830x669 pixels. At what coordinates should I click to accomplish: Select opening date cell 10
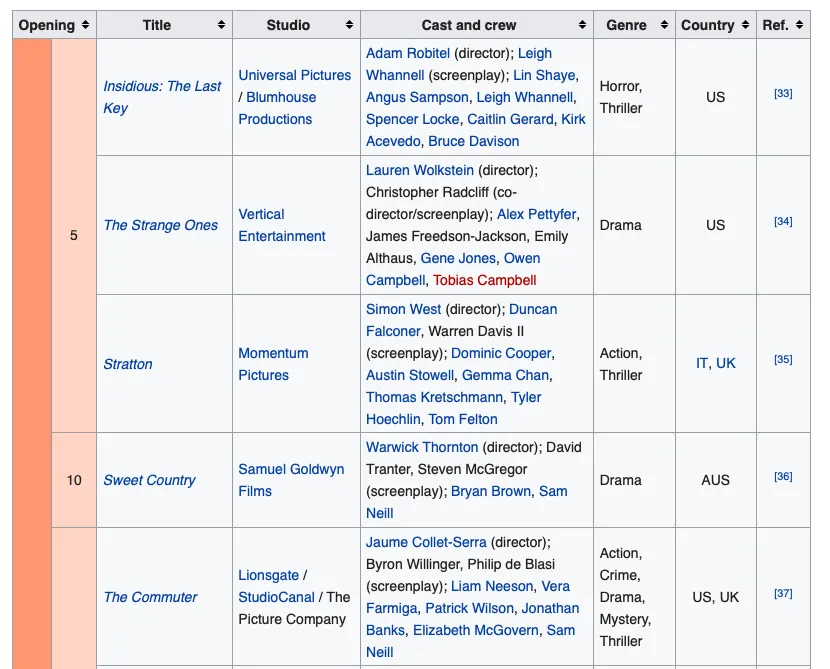74,480
